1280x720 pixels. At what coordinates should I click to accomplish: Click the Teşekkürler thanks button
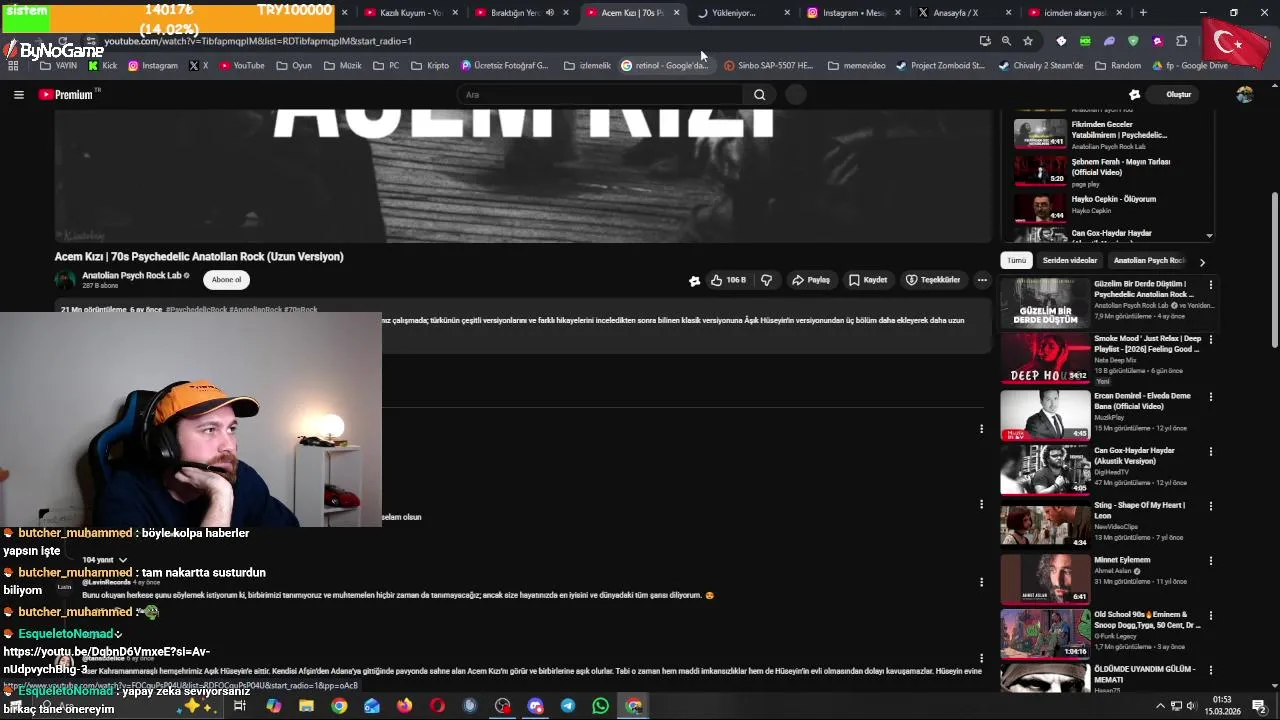932,280
